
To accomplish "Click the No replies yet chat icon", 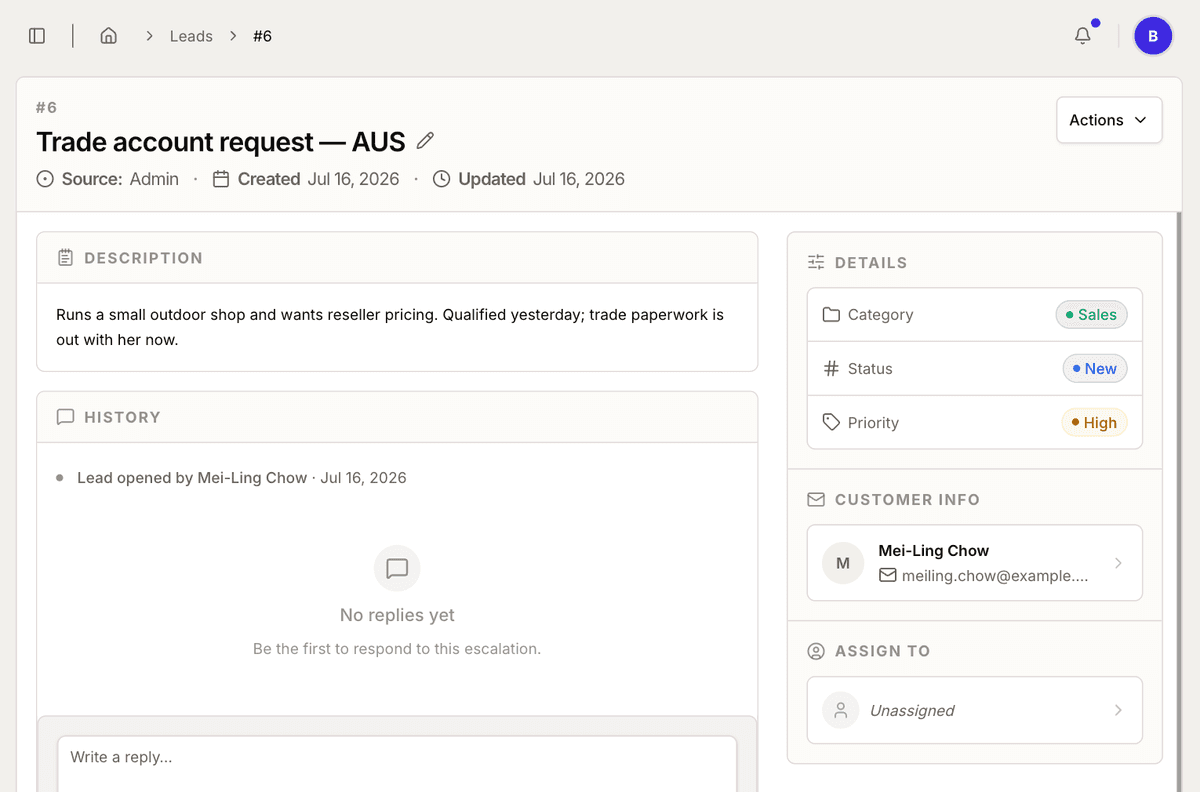I will tap(397, 568).
